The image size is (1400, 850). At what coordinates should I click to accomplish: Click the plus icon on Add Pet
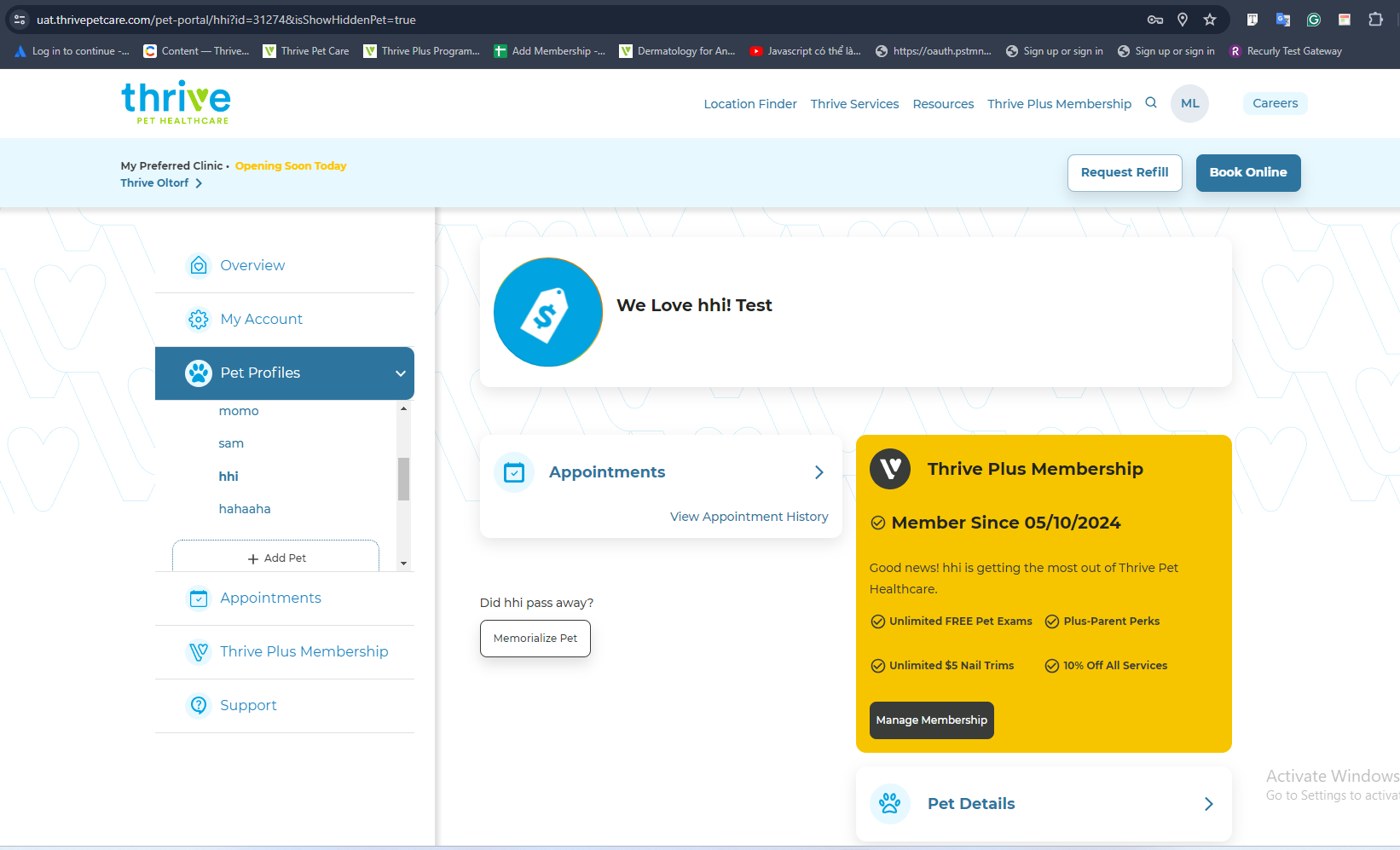(x=253, y=558)
